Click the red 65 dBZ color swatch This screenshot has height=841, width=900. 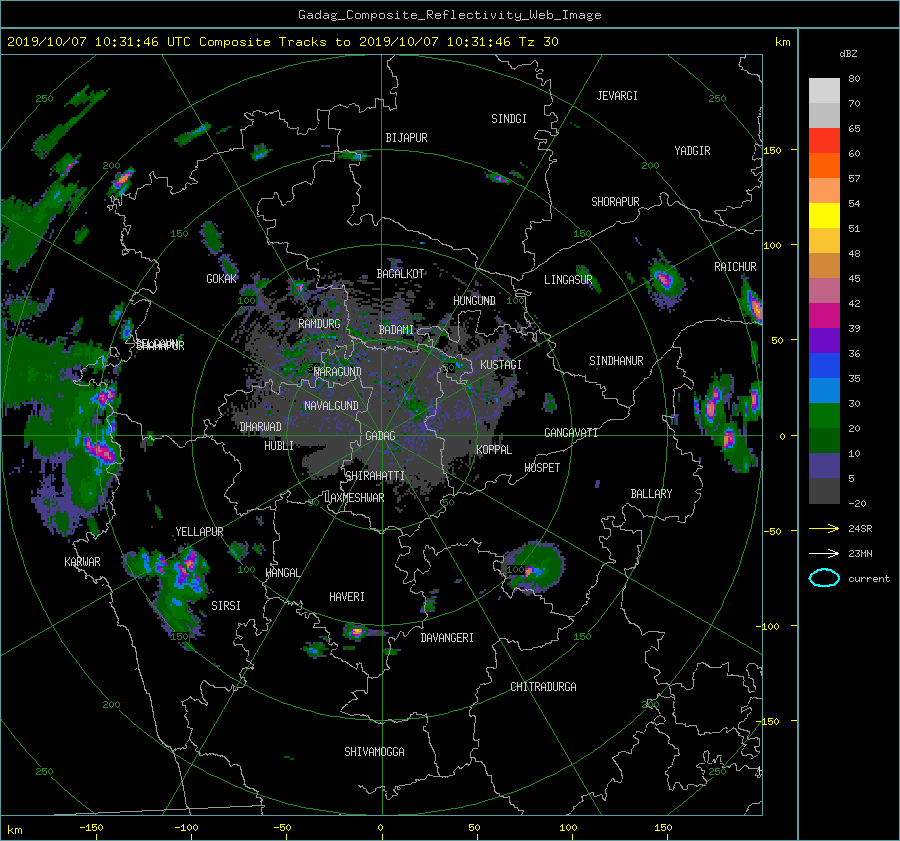coord(824,140)
